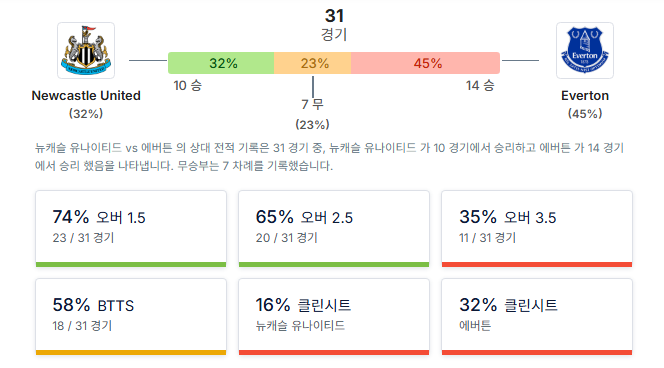
Task: Click the 32% 클린시트 에버튼 card
Action: pyautogui.click(x=537, y=317)
